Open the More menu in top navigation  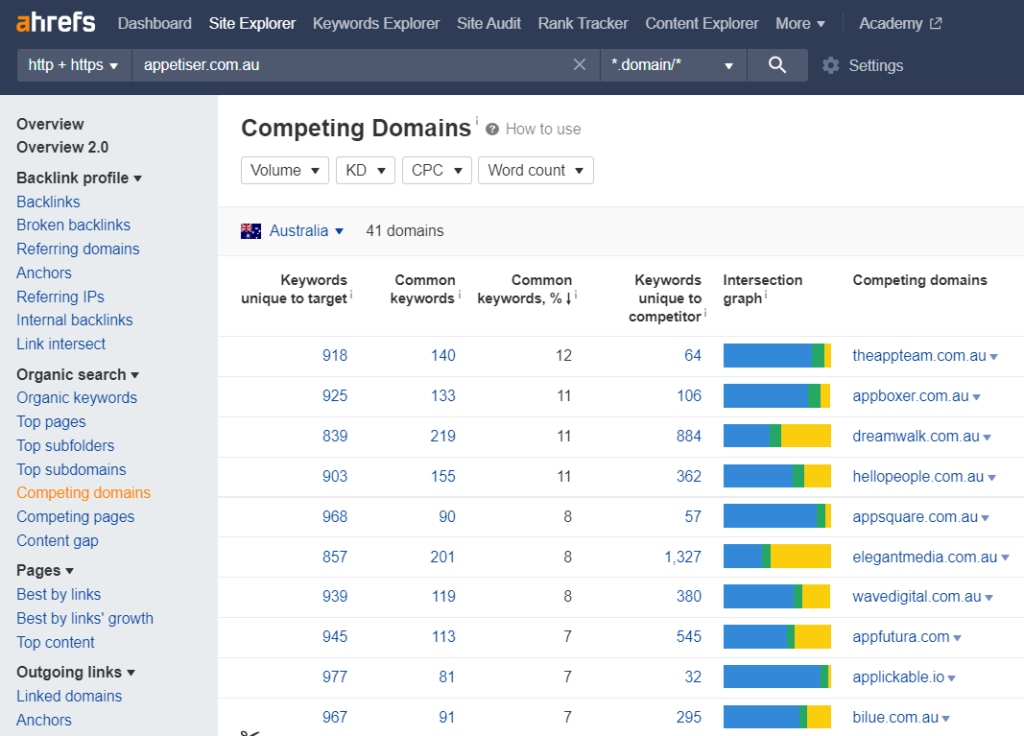coord(800,24)
